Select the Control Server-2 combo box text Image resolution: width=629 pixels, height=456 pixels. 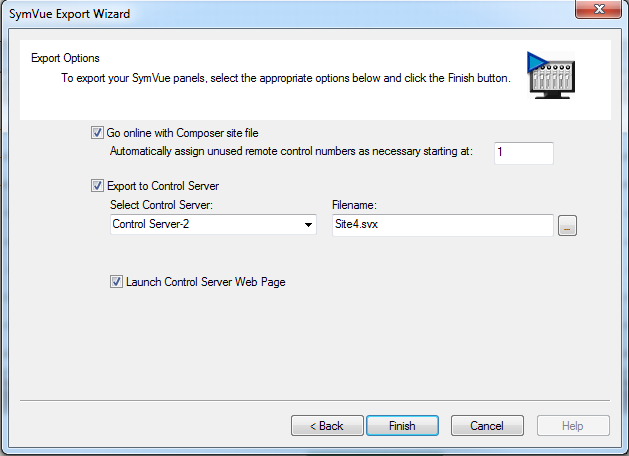(150, 224)
